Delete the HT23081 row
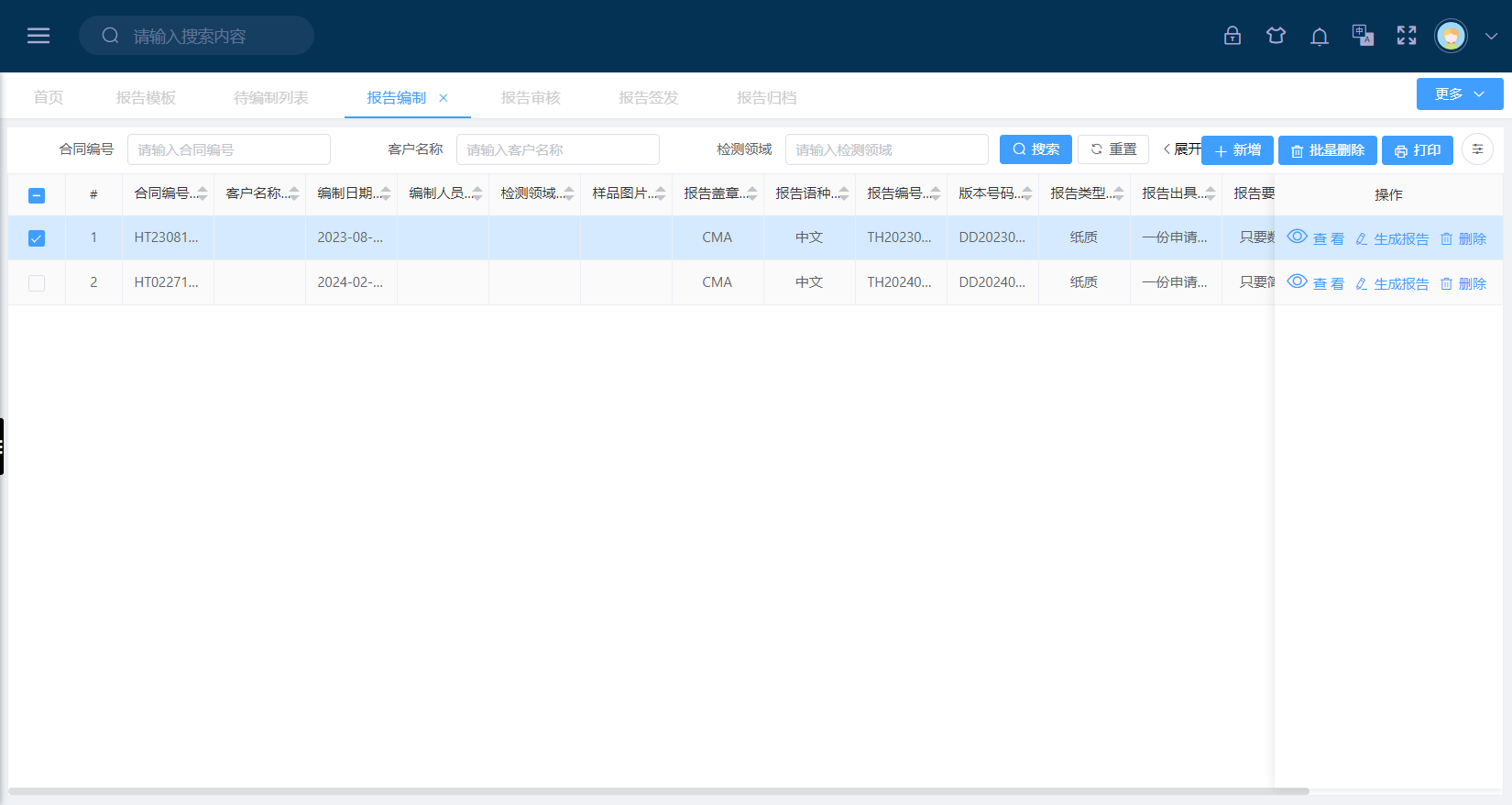The image size is (1512, 805). [x=1463, y=239]
